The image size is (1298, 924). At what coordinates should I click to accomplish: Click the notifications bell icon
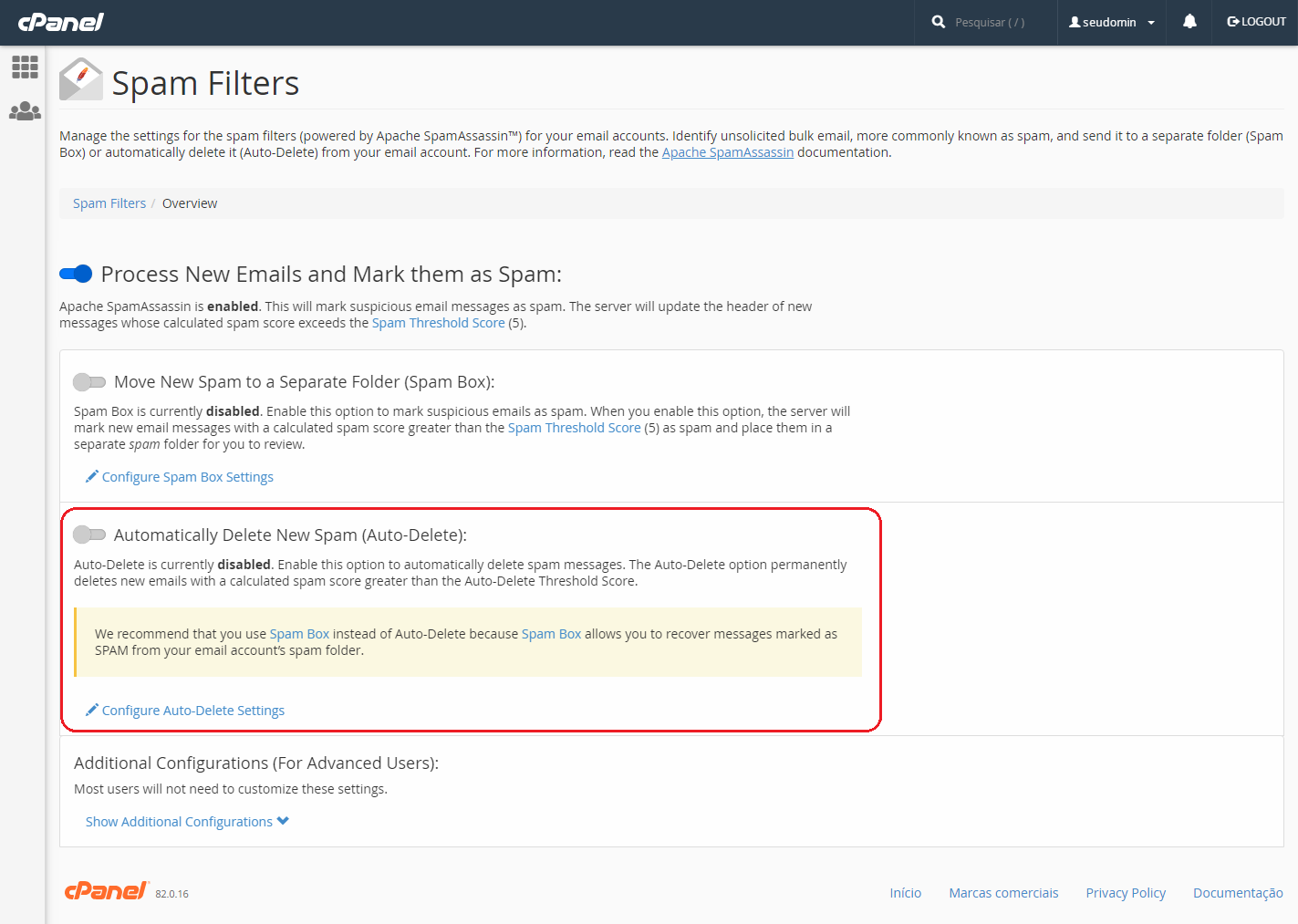1189,22
